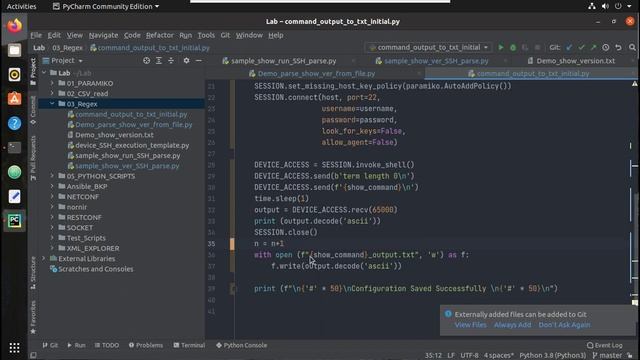Start debugging with the bug icon
Screen dimensions: 640x360
coord(513,47)
